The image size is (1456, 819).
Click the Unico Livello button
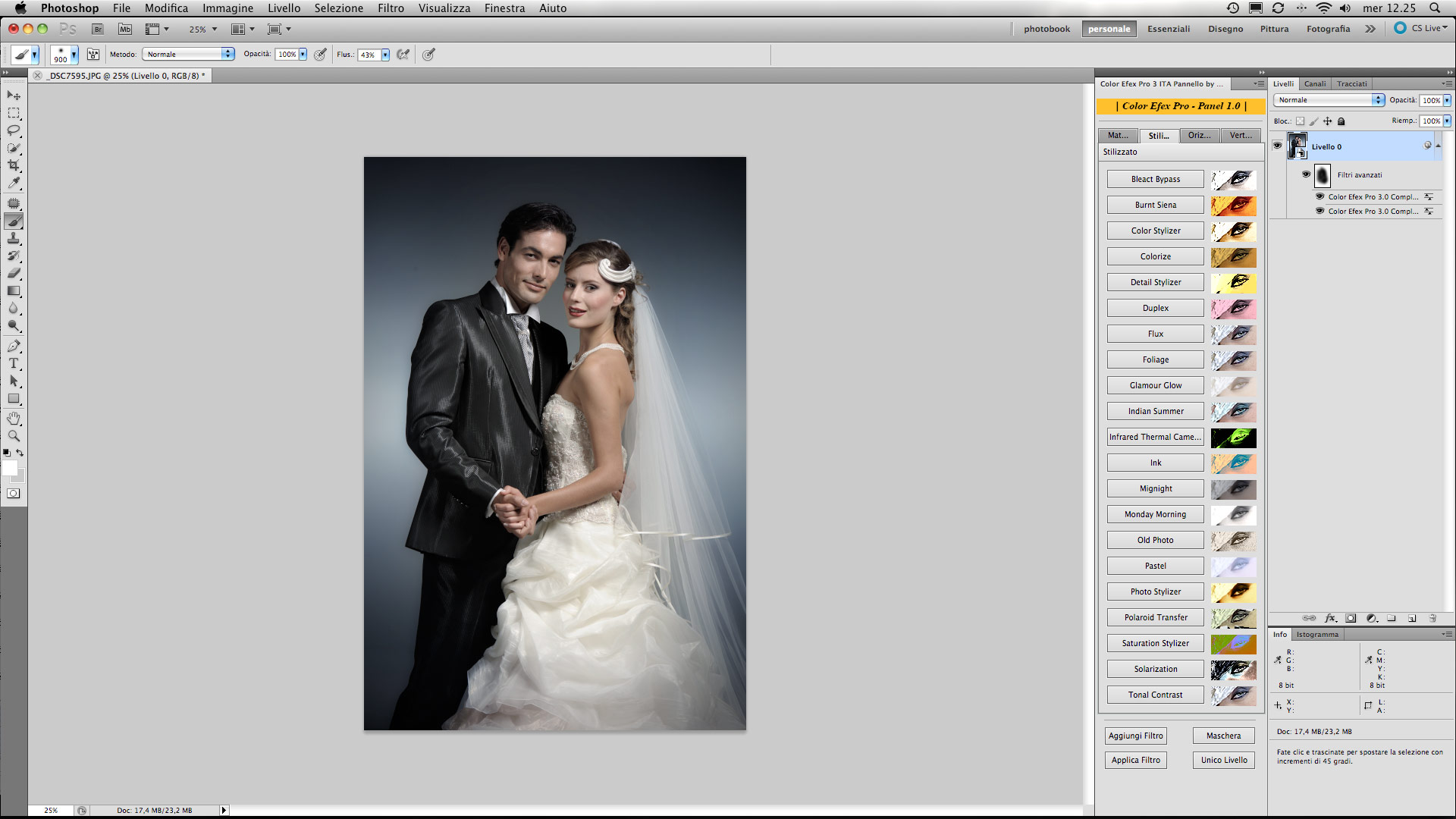pos(1223,760)
